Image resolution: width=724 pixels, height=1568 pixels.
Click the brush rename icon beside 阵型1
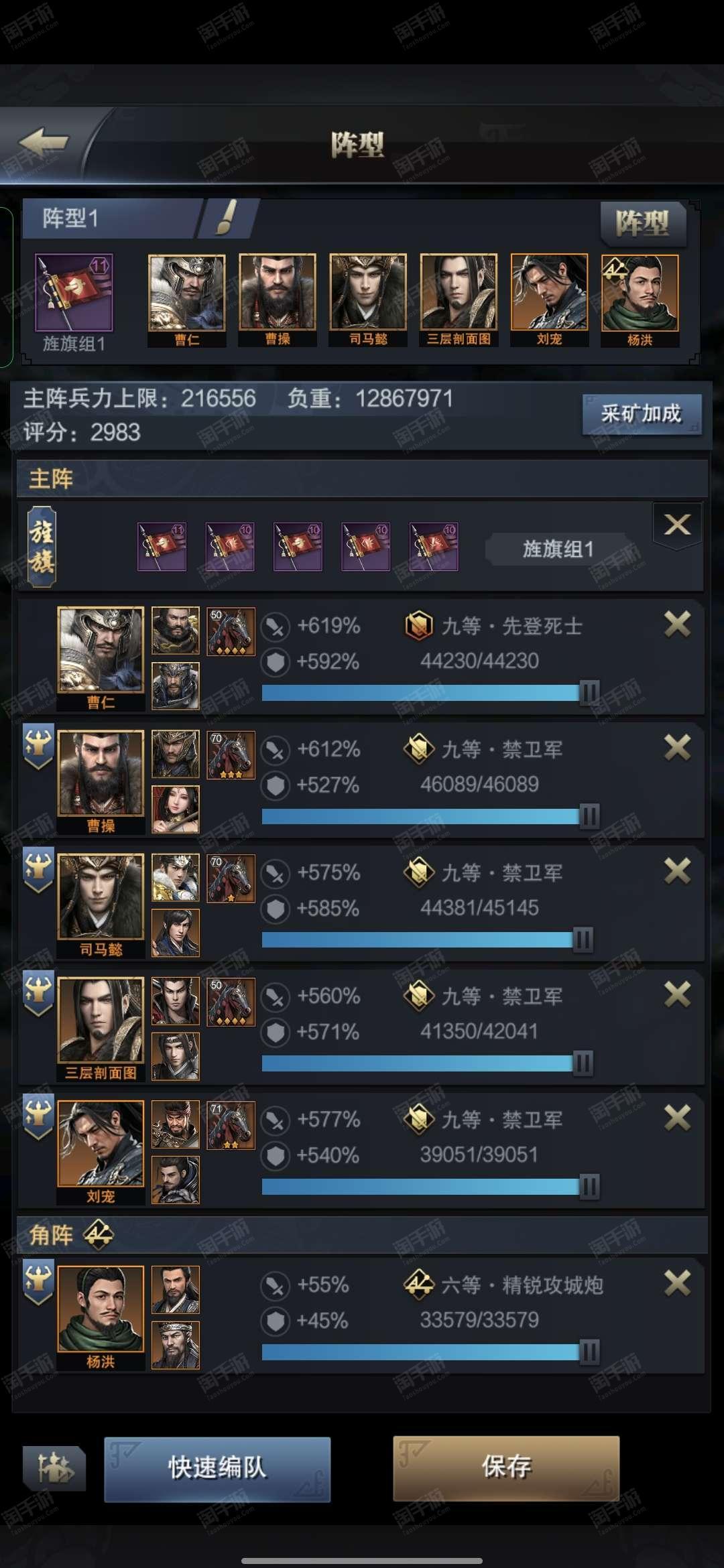pyautogui.click(x=227, y=218)
